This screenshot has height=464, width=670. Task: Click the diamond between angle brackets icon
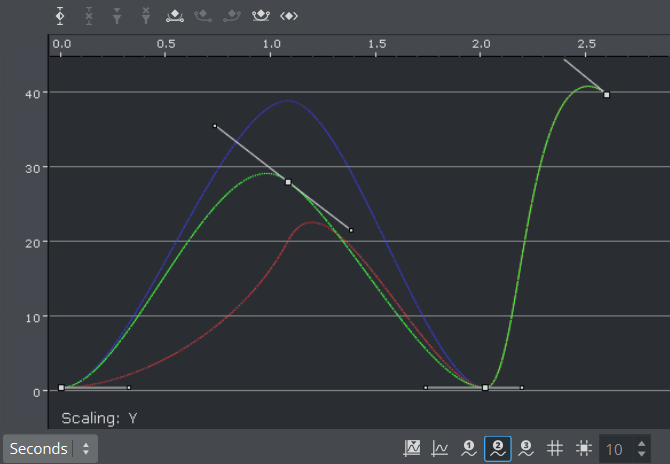pyautogui.click(x=289, y=16)
